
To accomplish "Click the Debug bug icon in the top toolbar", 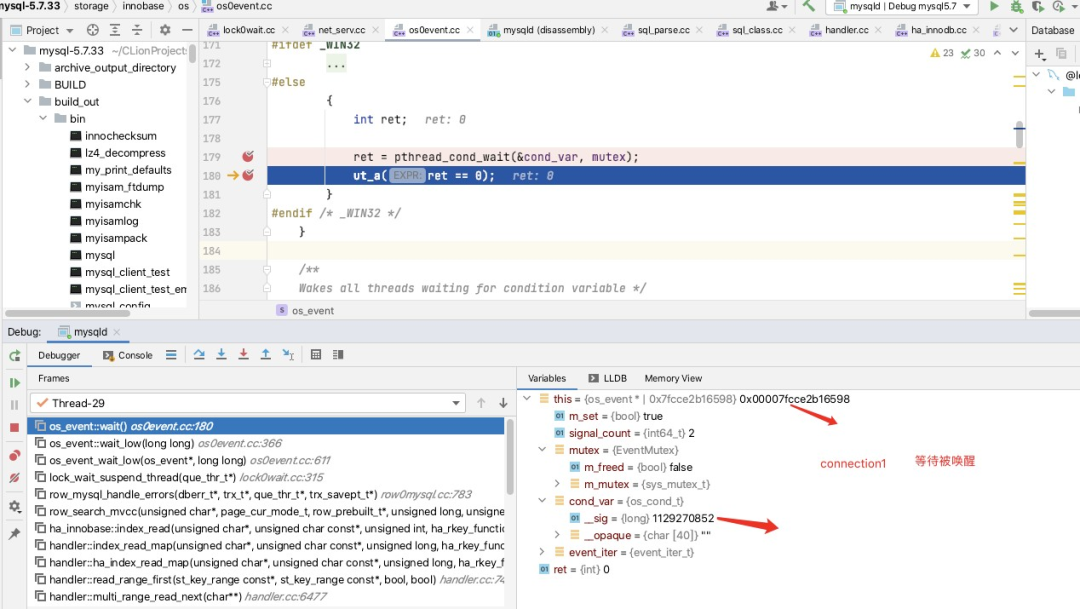I will [x=1016, y=6].
